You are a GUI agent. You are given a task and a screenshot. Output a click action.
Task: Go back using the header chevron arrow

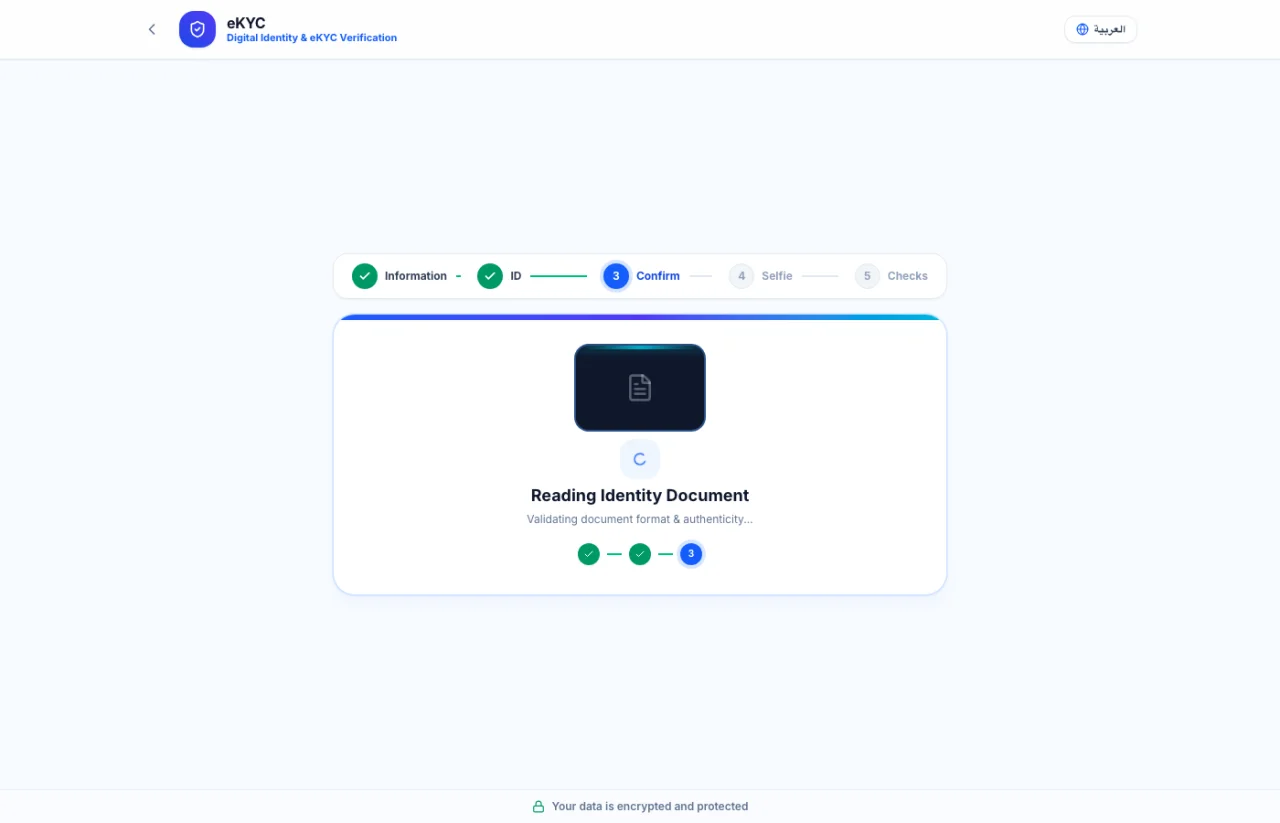tap(152, 29)
